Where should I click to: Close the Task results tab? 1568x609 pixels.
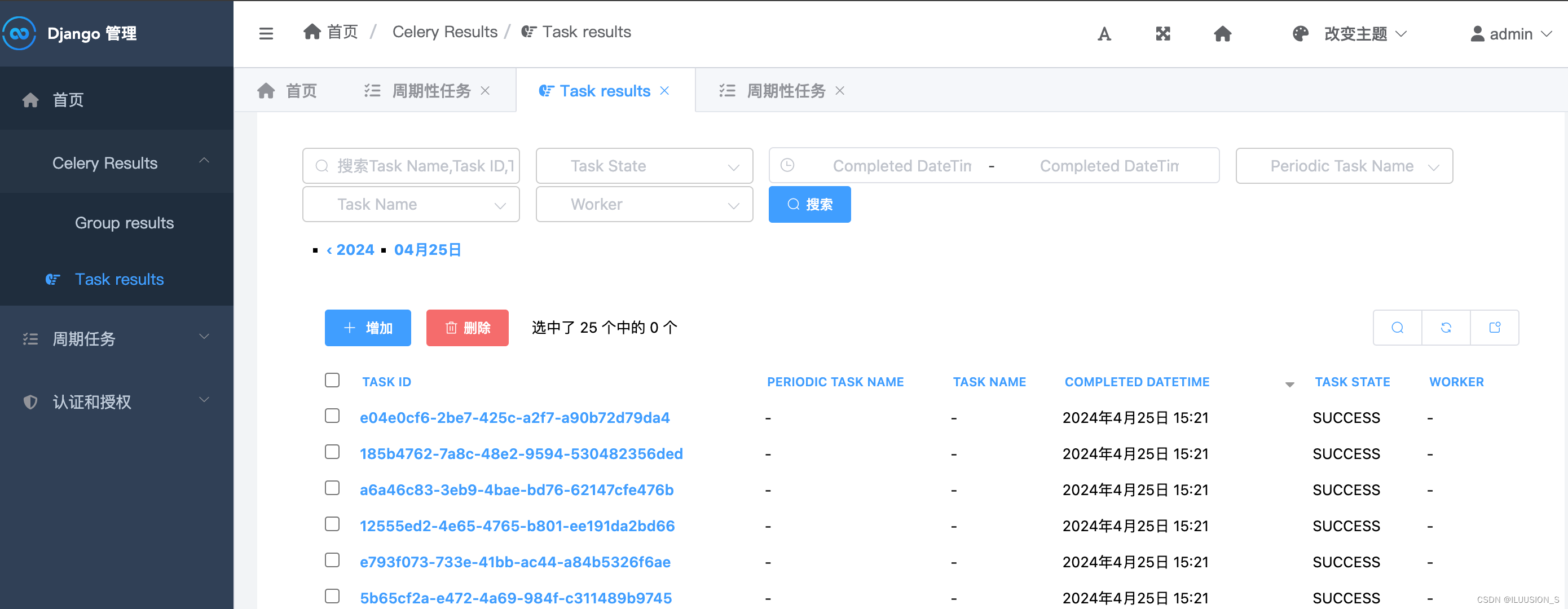(x=664, y=91)
